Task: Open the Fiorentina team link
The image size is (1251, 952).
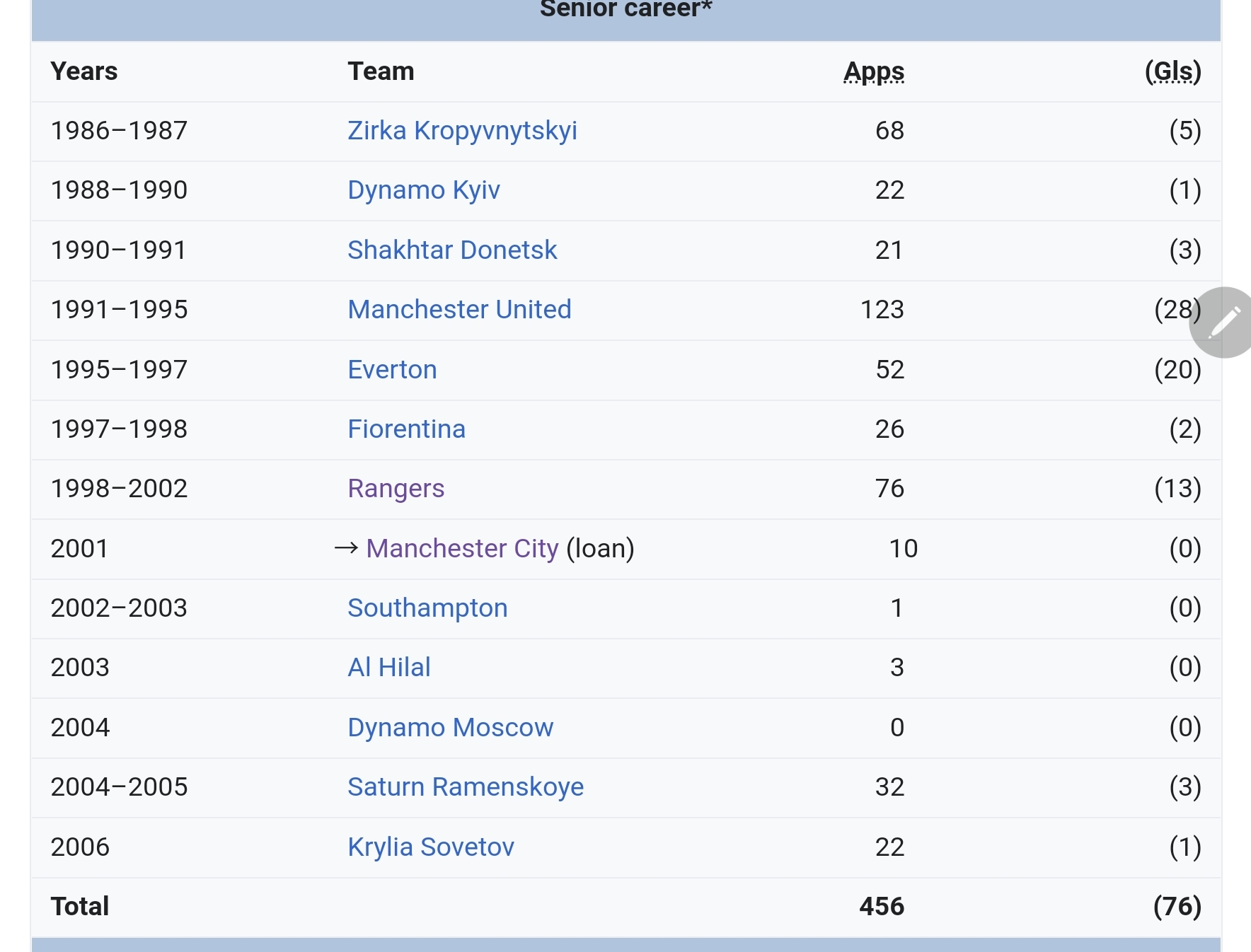Action: [406, 429]
